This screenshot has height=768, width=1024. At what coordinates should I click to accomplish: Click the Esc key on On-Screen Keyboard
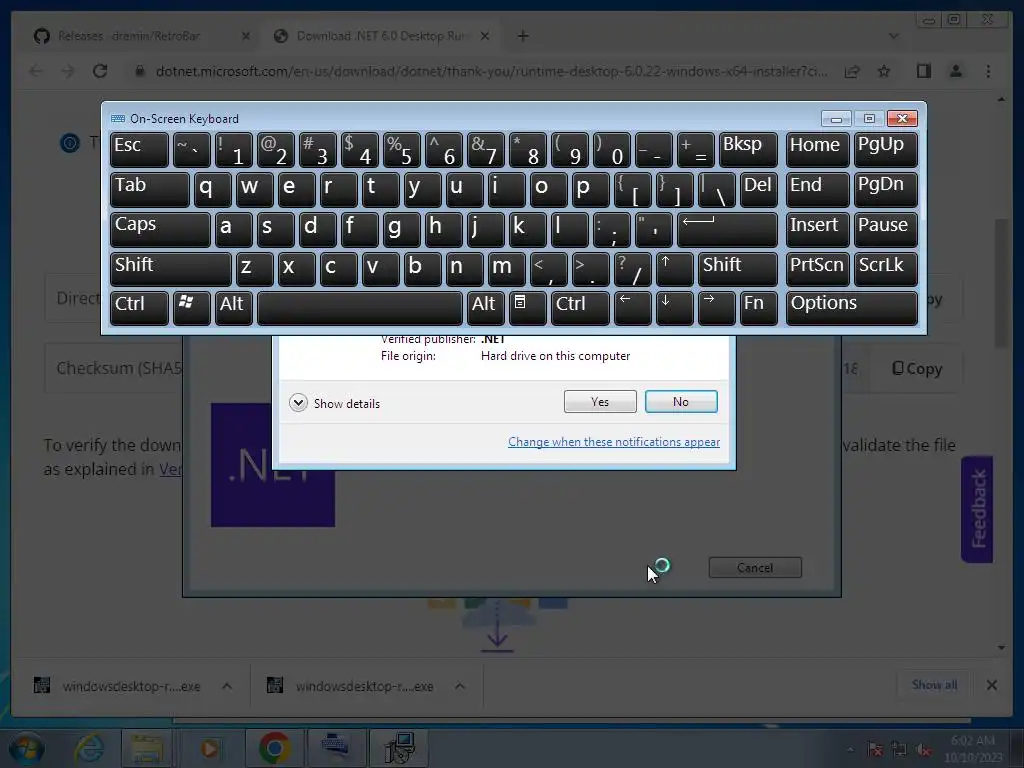coord(139,150)
